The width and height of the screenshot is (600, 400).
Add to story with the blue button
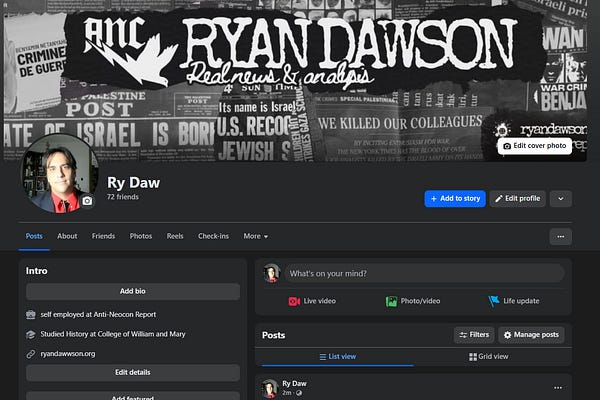point(455,199)
